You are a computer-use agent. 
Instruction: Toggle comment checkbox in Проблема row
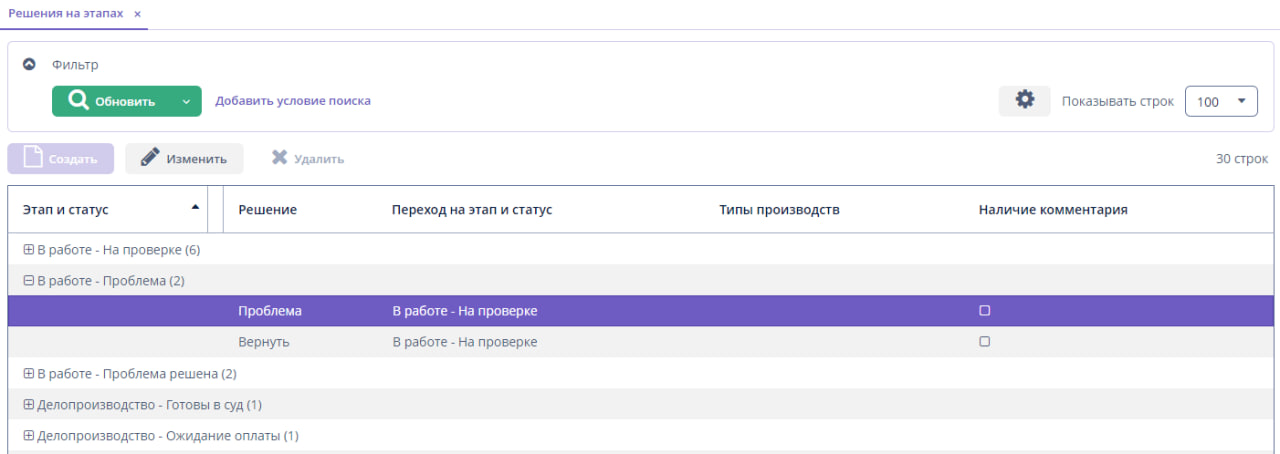pyautogui.click(x=984, y=311)
